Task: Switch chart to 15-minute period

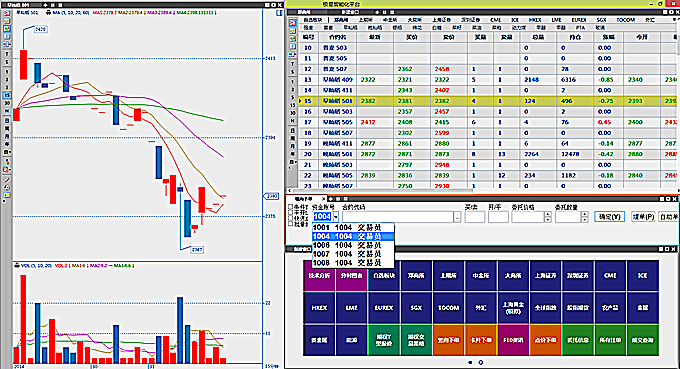Action: pyautogui.click(x=7, y=95)
